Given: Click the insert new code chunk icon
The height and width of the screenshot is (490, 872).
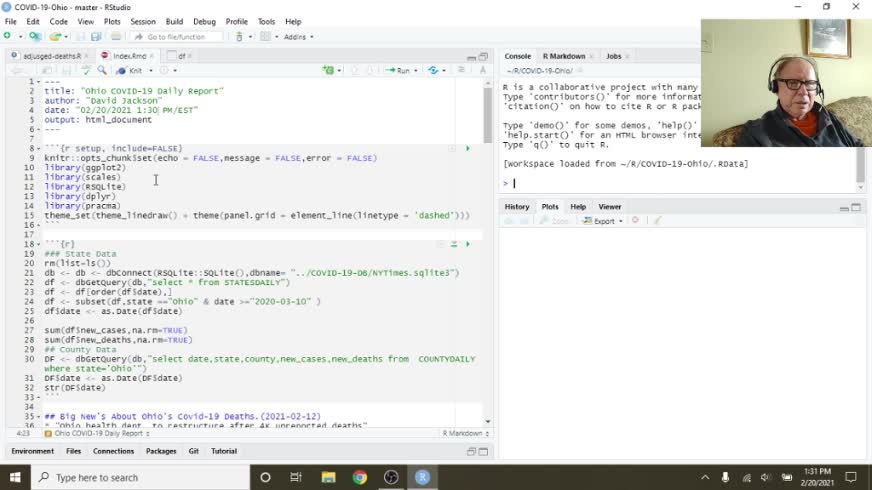Looking at the screenshot, I should (x=328, y=70).
